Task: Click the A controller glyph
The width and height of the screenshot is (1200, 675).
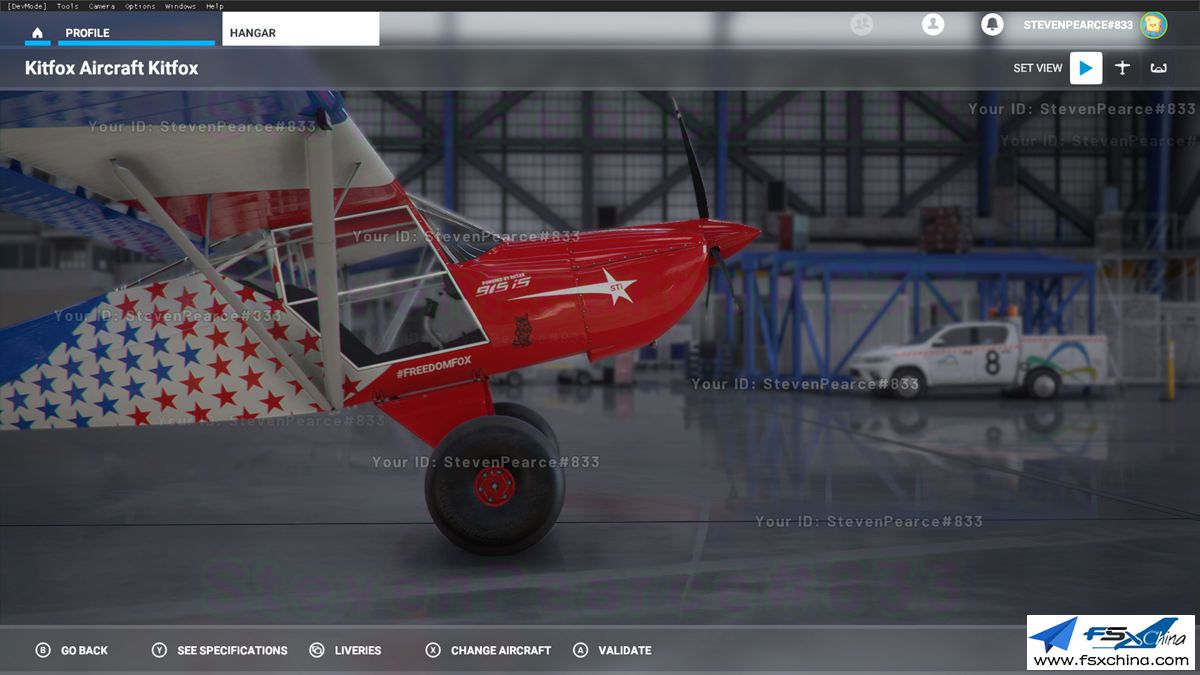Action: coord(581,650)
